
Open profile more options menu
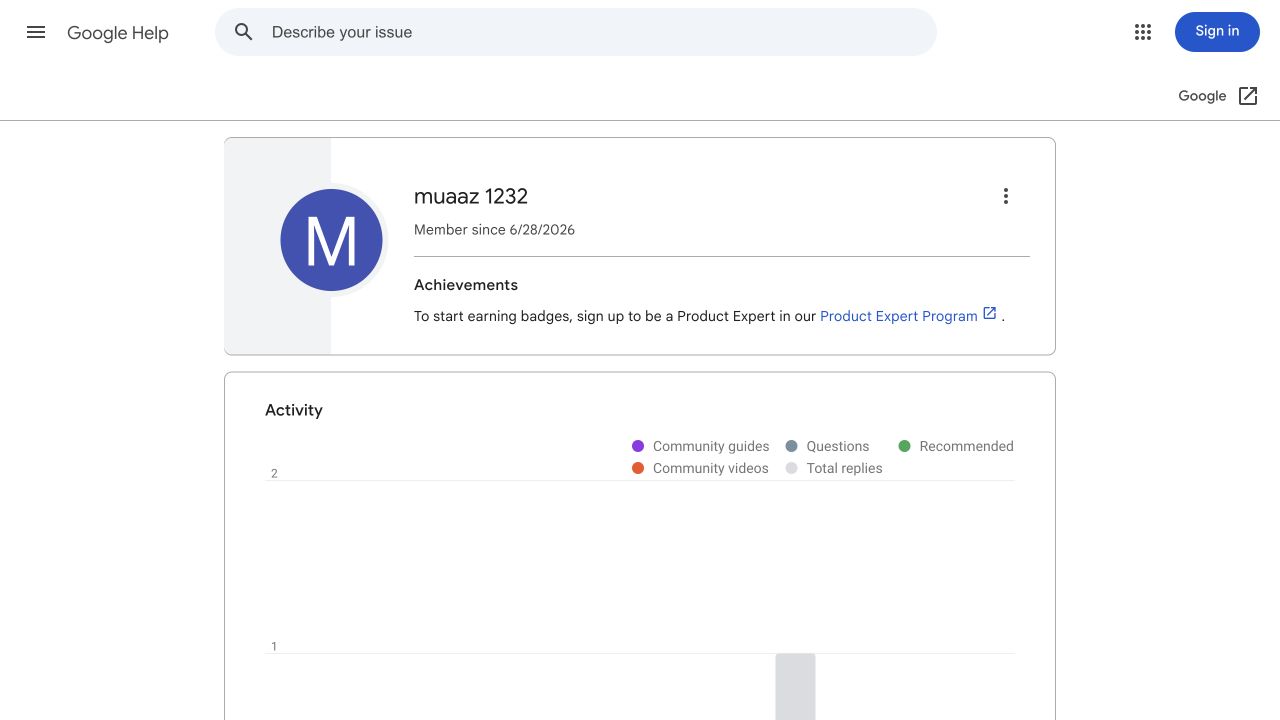(x=1006, y=196)
